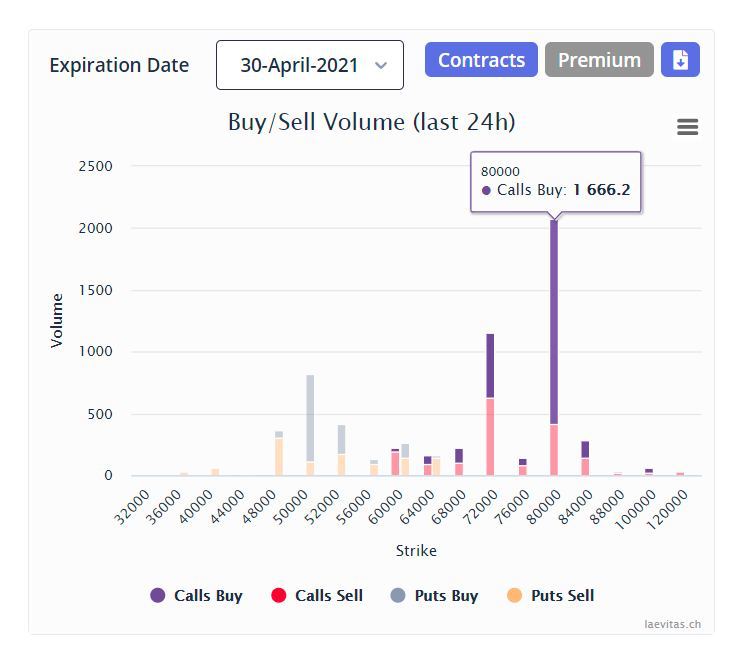Switch to Contracts view

(x=481, y=60)
